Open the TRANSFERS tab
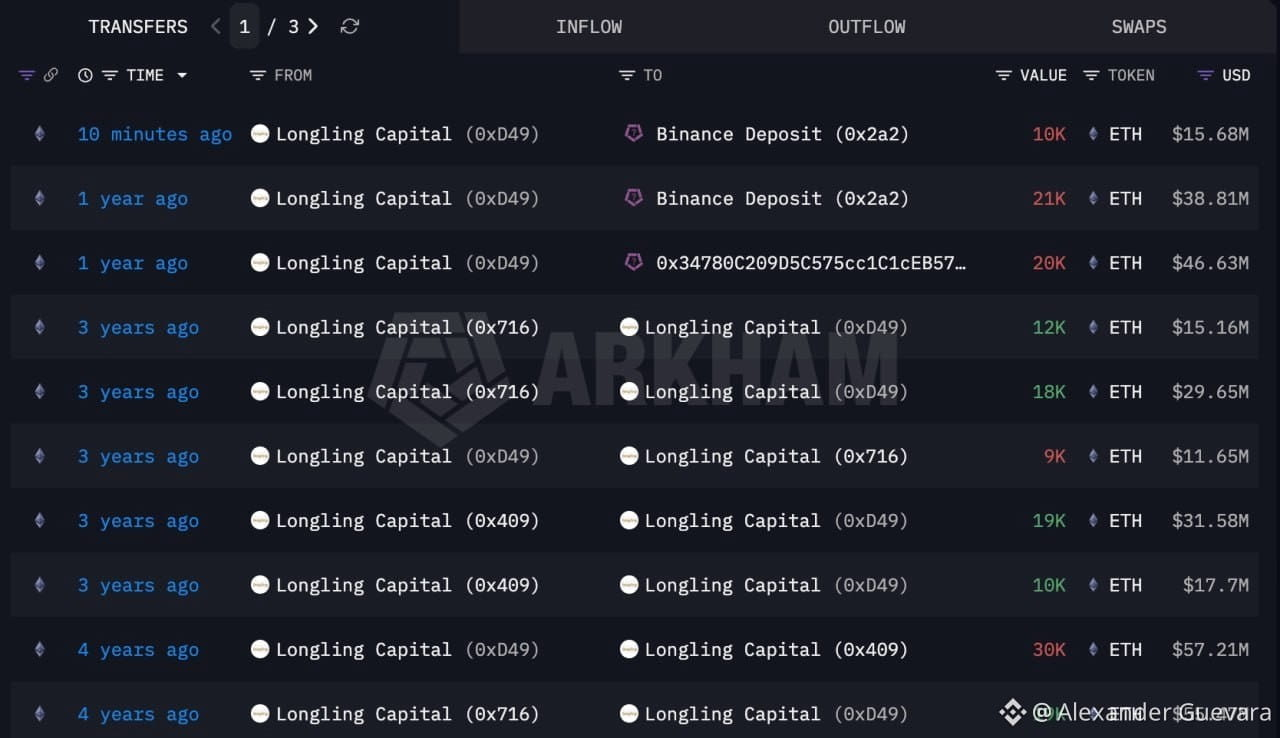 click(x=138, y=27)
